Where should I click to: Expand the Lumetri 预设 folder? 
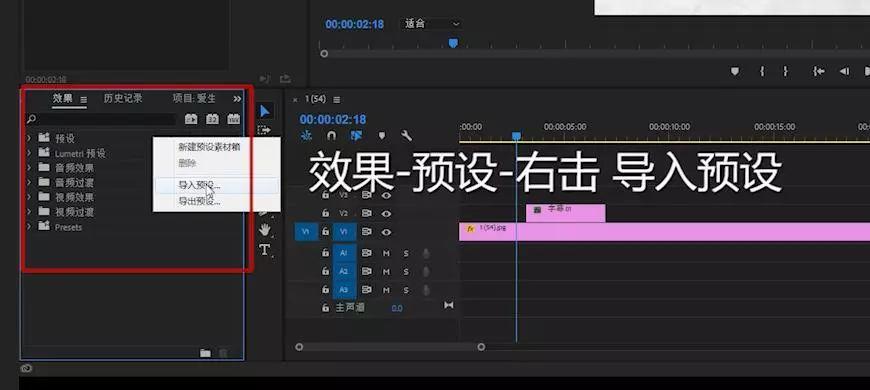click(x=29, y=153)
